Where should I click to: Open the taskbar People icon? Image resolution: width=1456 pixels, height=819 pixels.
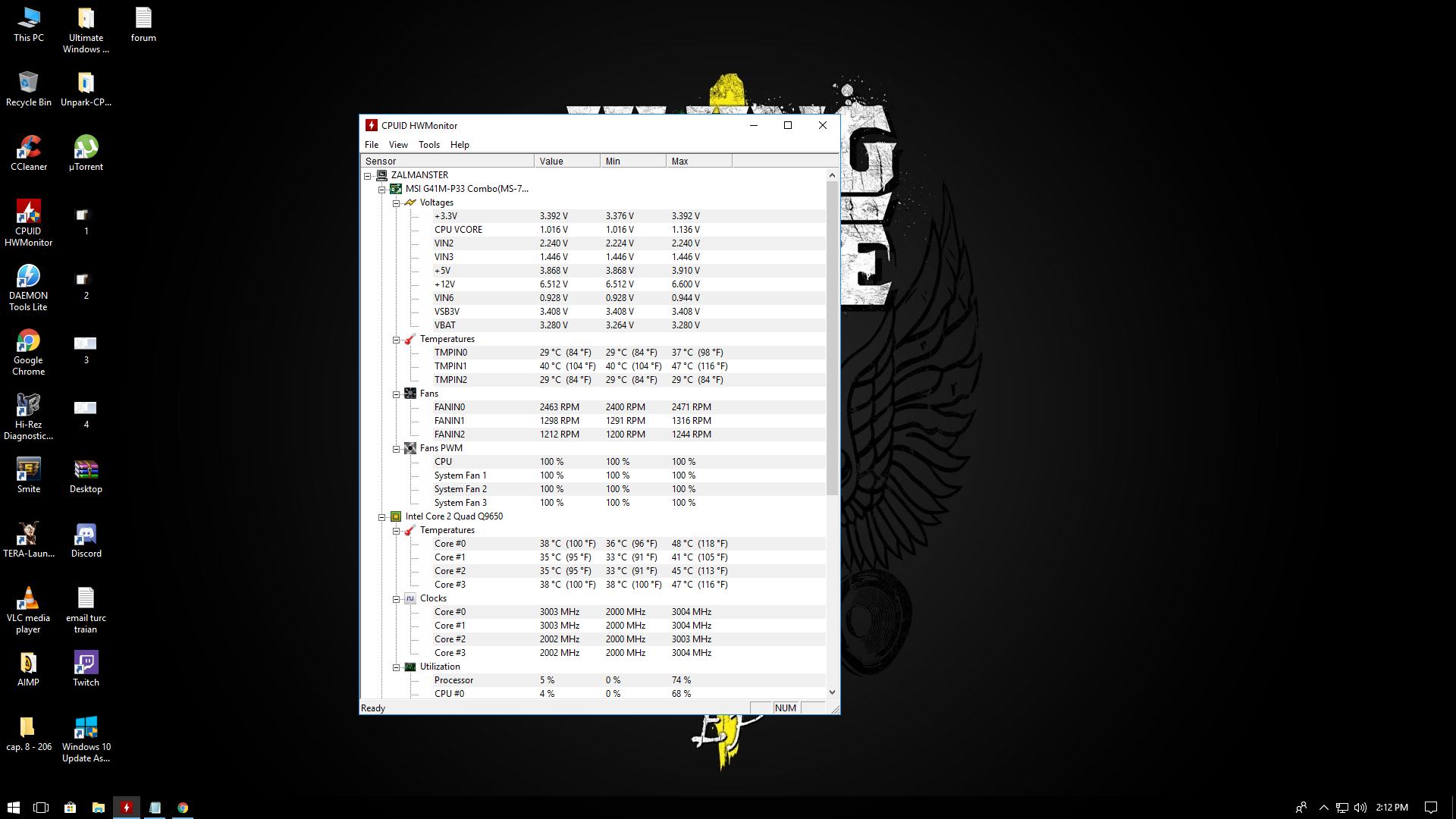click(1301, 808)
